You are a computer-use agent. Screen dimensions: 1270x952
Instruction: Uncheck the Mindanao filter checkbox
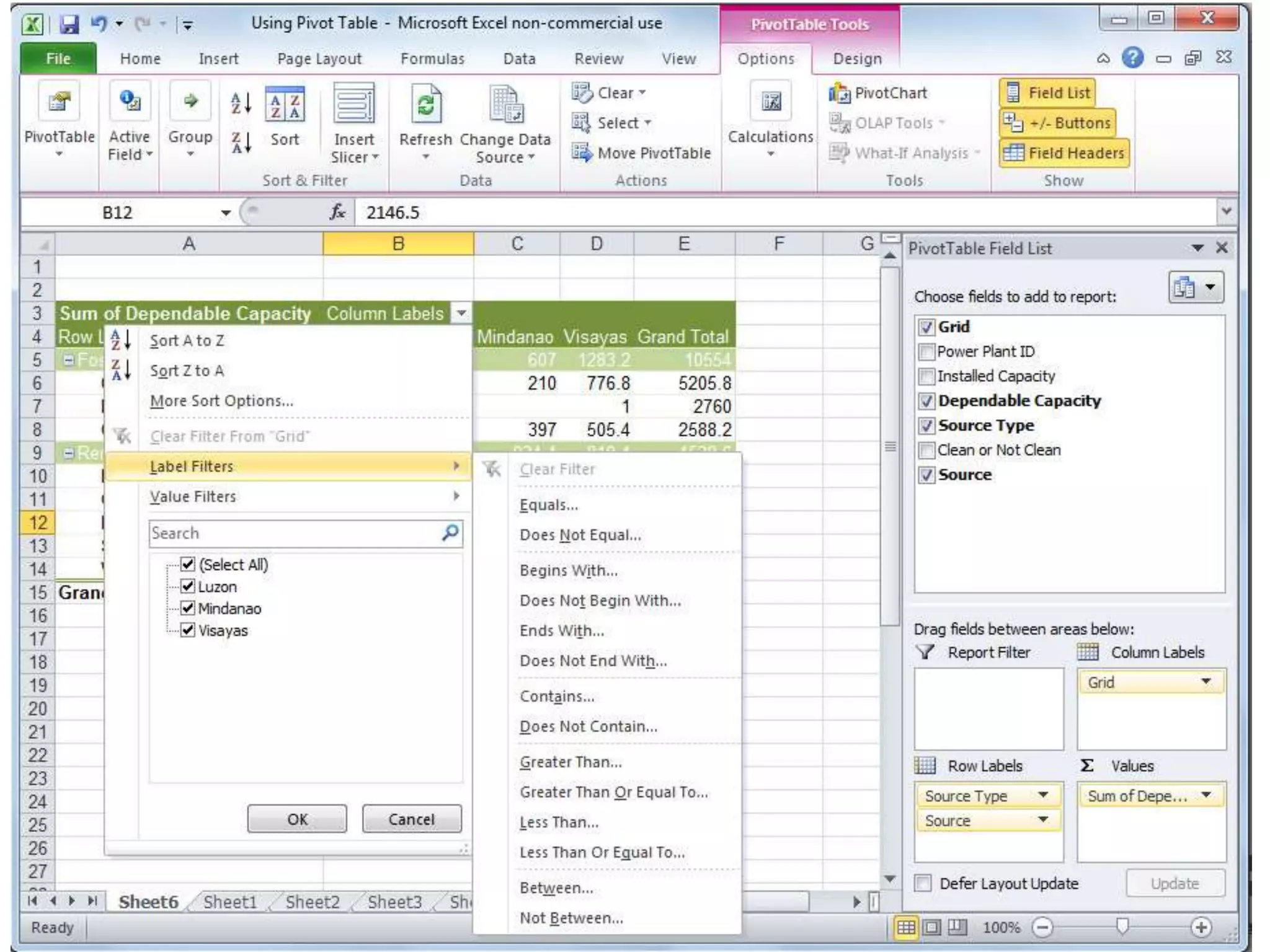(188, 607)
